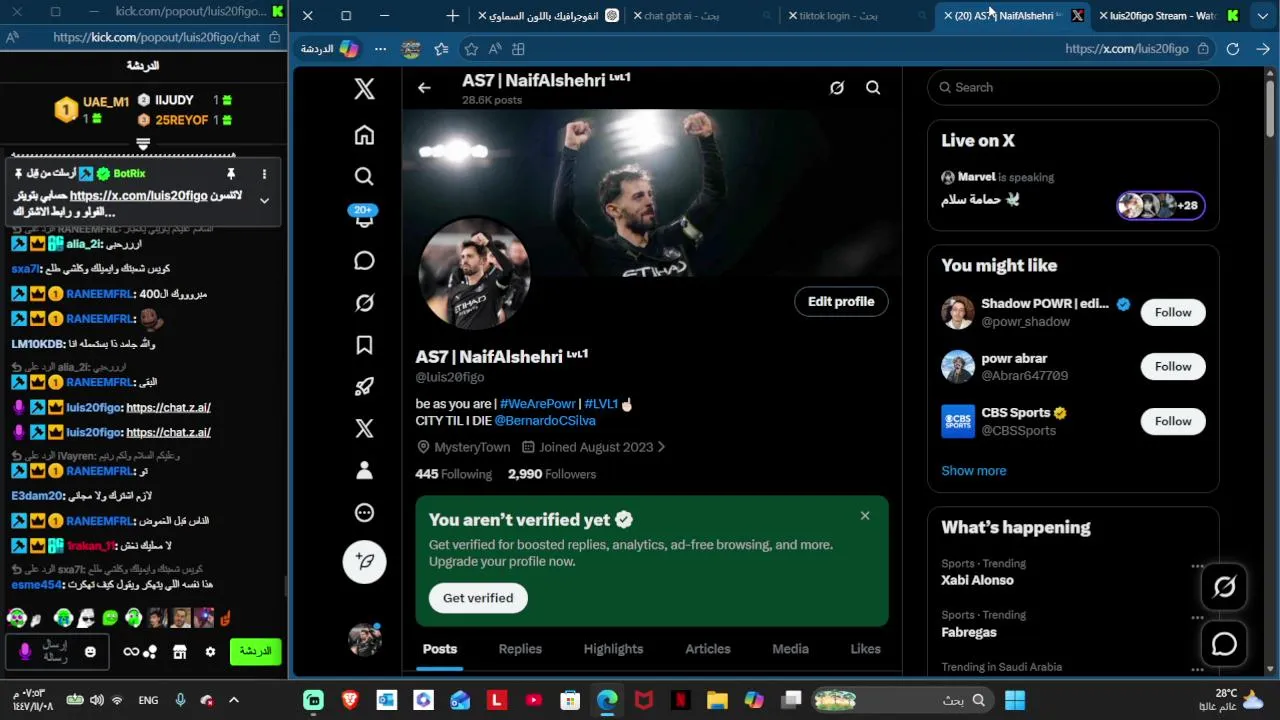
Task: Open Grok icon in X sidebar
Action: pyautogui.click(x=364, y=302)
